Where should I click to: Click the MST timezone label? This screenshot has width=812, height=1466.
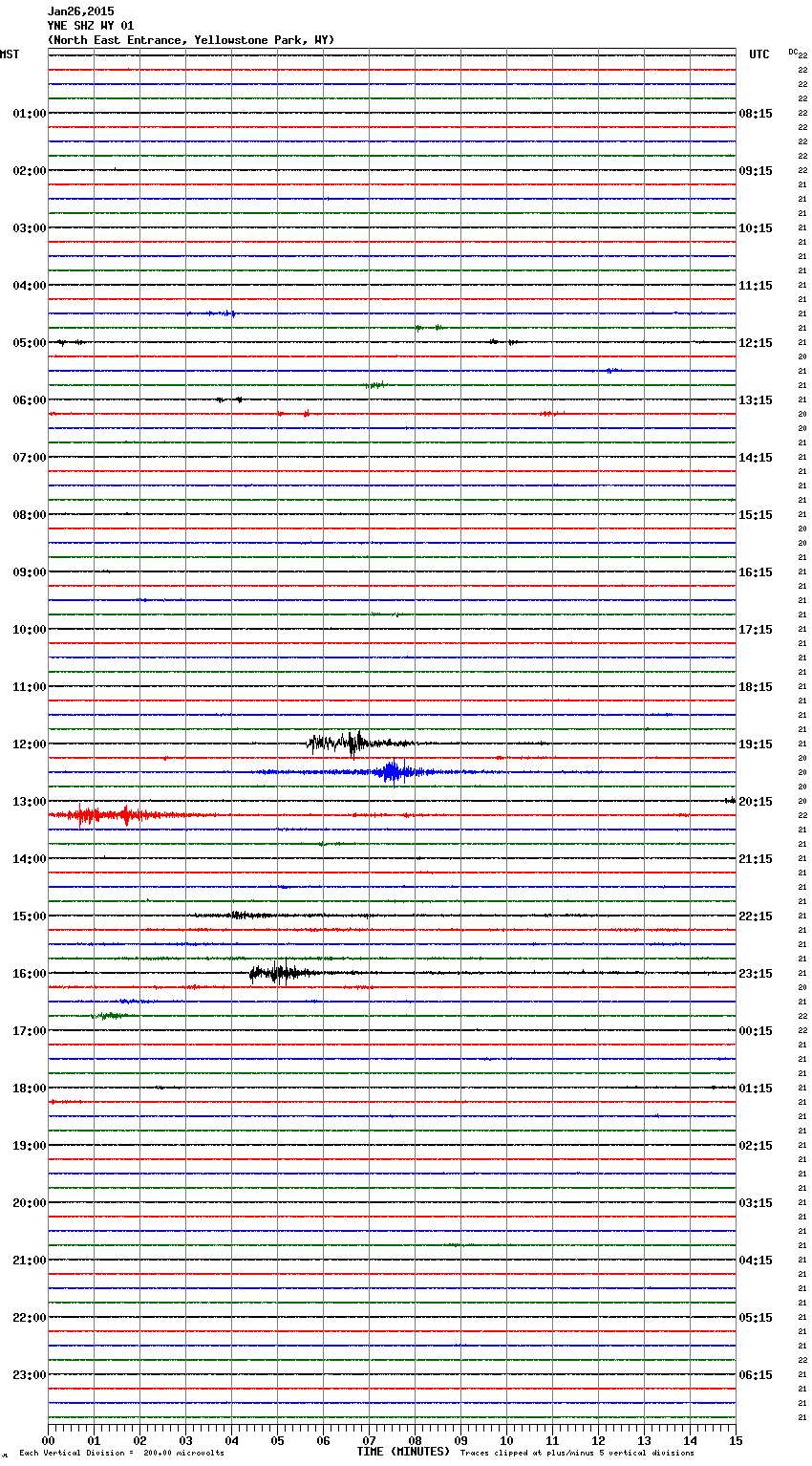10,54
